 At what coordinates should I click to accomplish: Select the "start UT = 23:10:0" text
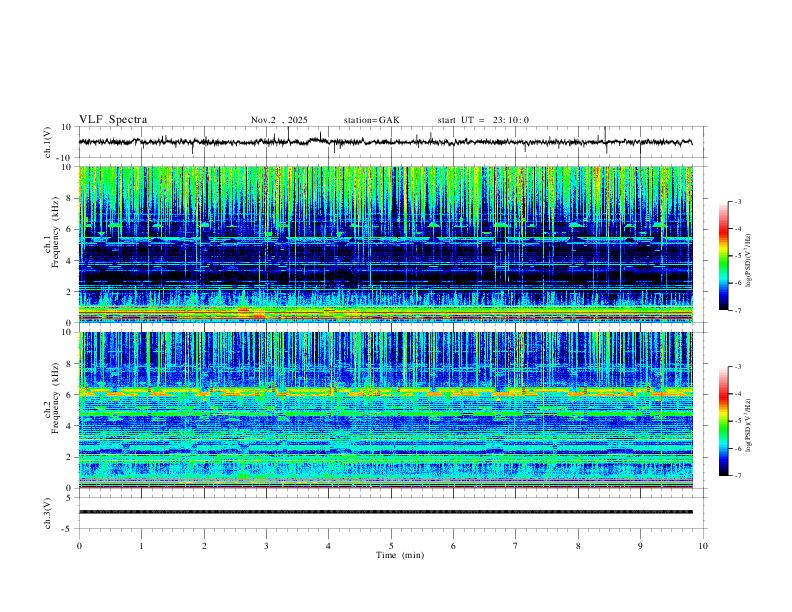pyautogui.click(x=483, y=120)
